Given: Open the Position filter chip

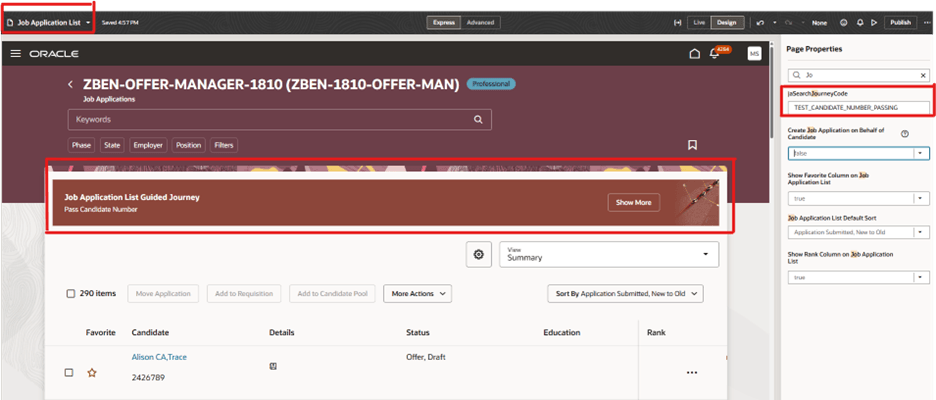Looking at the screenshot, I should tap(189, 145).
